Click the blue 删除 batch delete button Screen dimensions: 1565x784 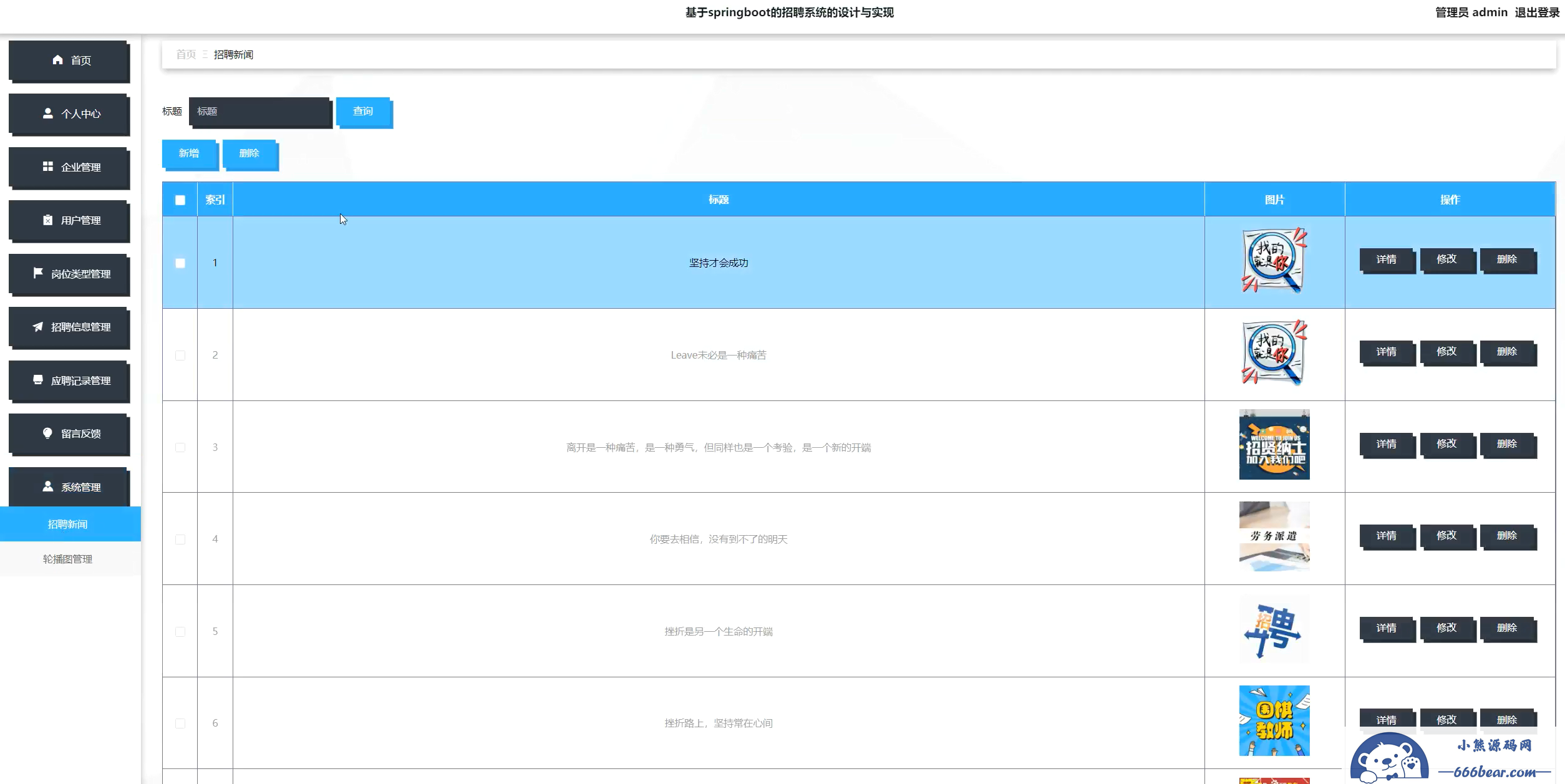250,155
